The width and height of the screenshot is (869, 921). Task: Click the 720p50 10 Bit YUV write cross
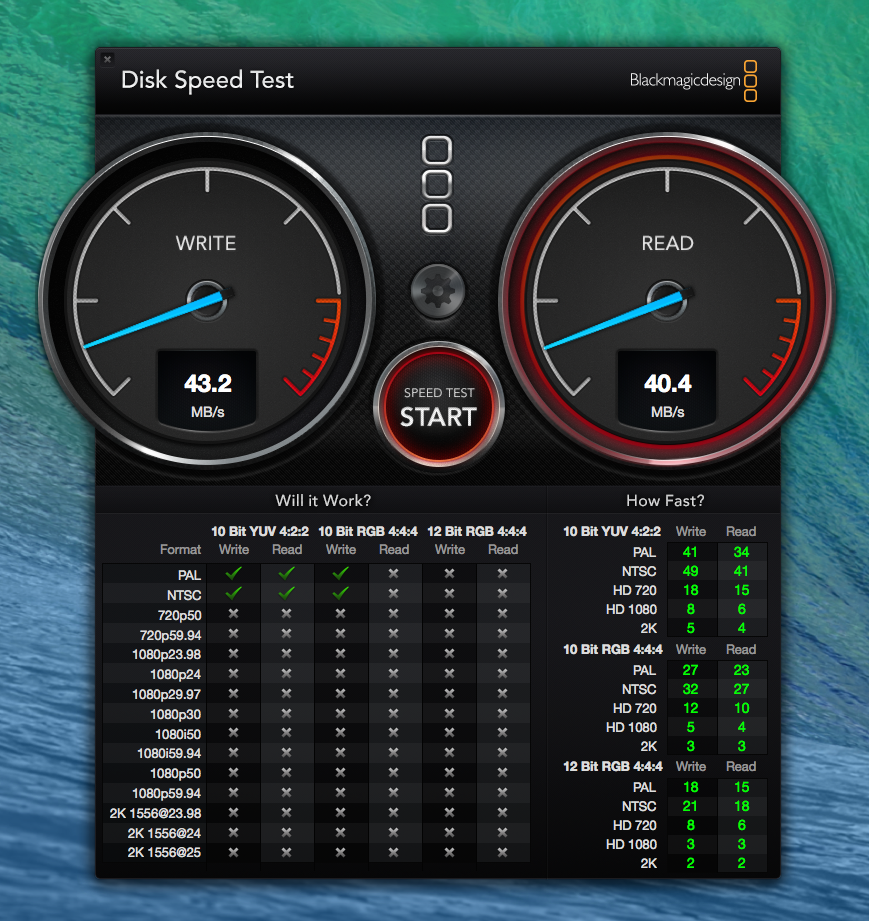point(233,613)
